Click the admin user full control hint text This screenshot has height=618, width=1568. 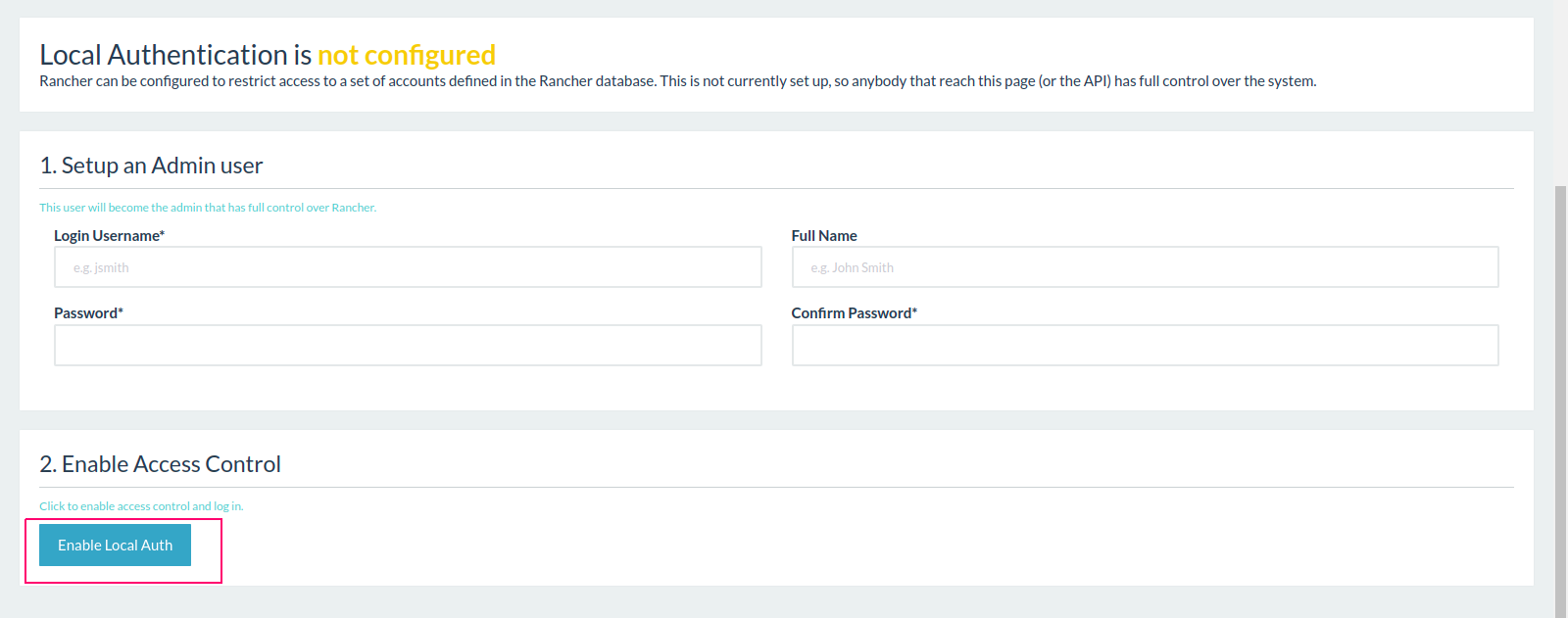(x=208, y=208)
